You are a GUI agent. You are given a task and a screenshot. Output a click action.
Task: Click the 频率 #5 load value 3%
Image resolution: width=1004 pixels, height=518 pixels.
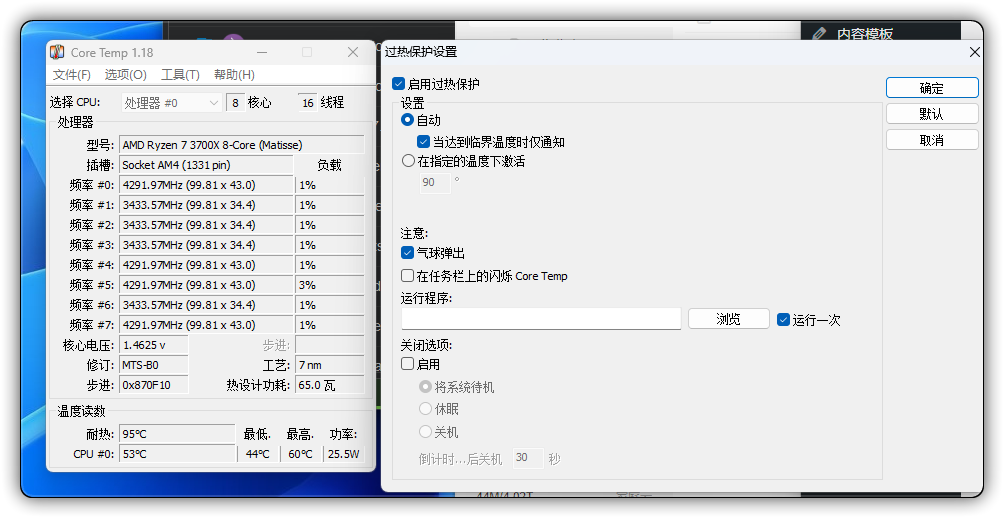(x=330, y=285)
